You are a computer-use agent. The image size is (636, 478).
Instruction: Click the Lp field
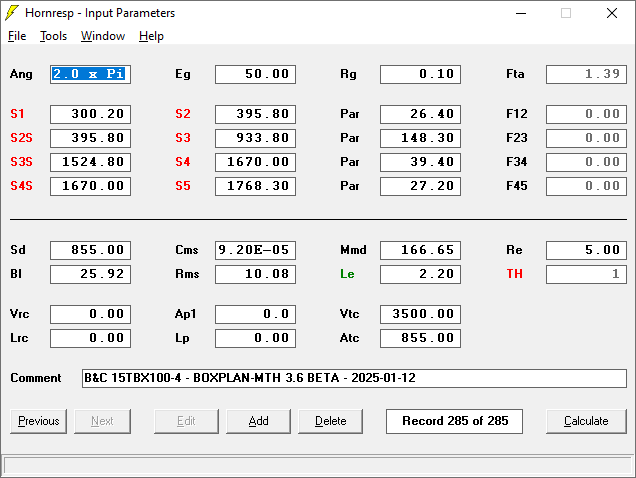click(256, 338)
